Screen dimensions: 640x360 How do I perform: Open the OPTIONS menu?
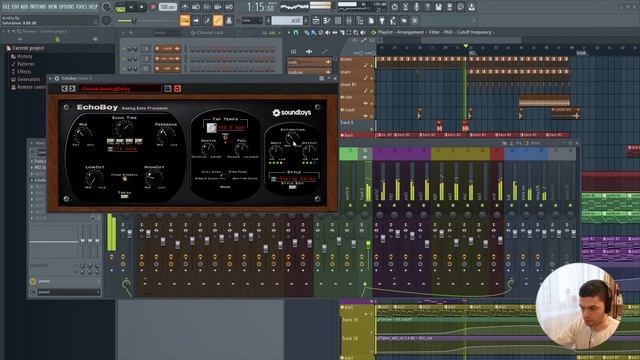click(67, 7)
